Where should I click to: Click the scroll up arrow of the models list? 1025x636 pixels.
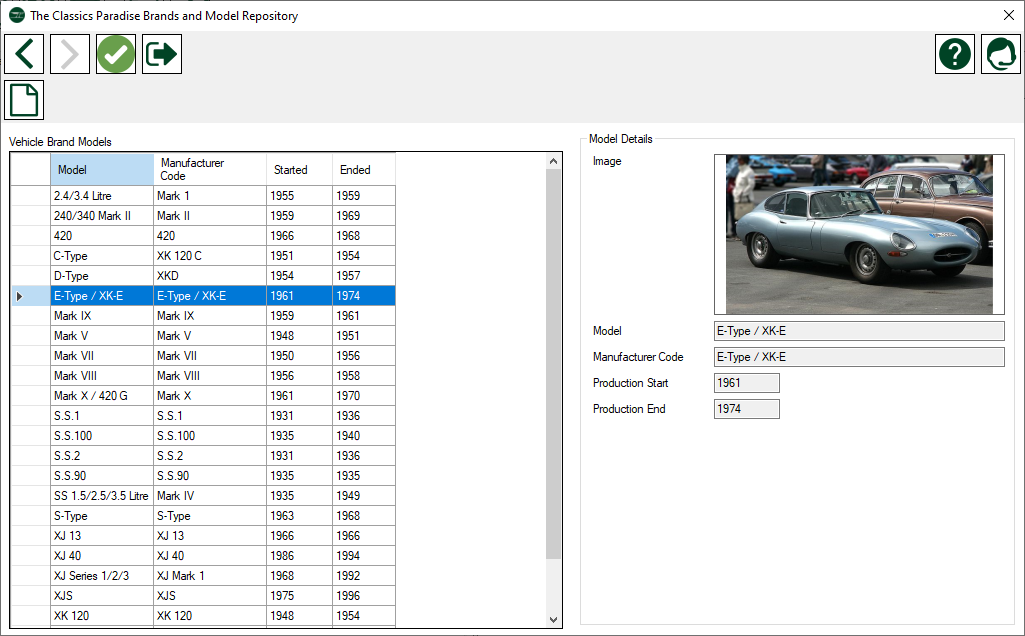click(x=554, y=161)
